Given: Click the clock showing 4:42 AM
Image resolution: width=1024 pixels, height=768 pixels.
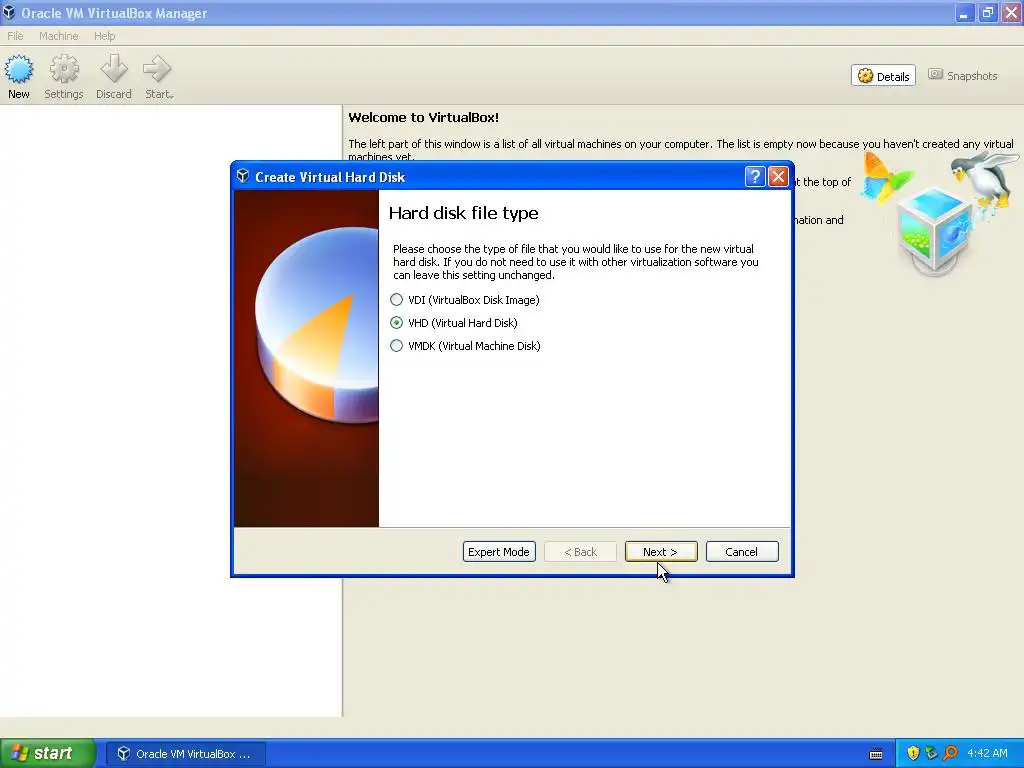Looking at the screenshot, I should point(987,754).
